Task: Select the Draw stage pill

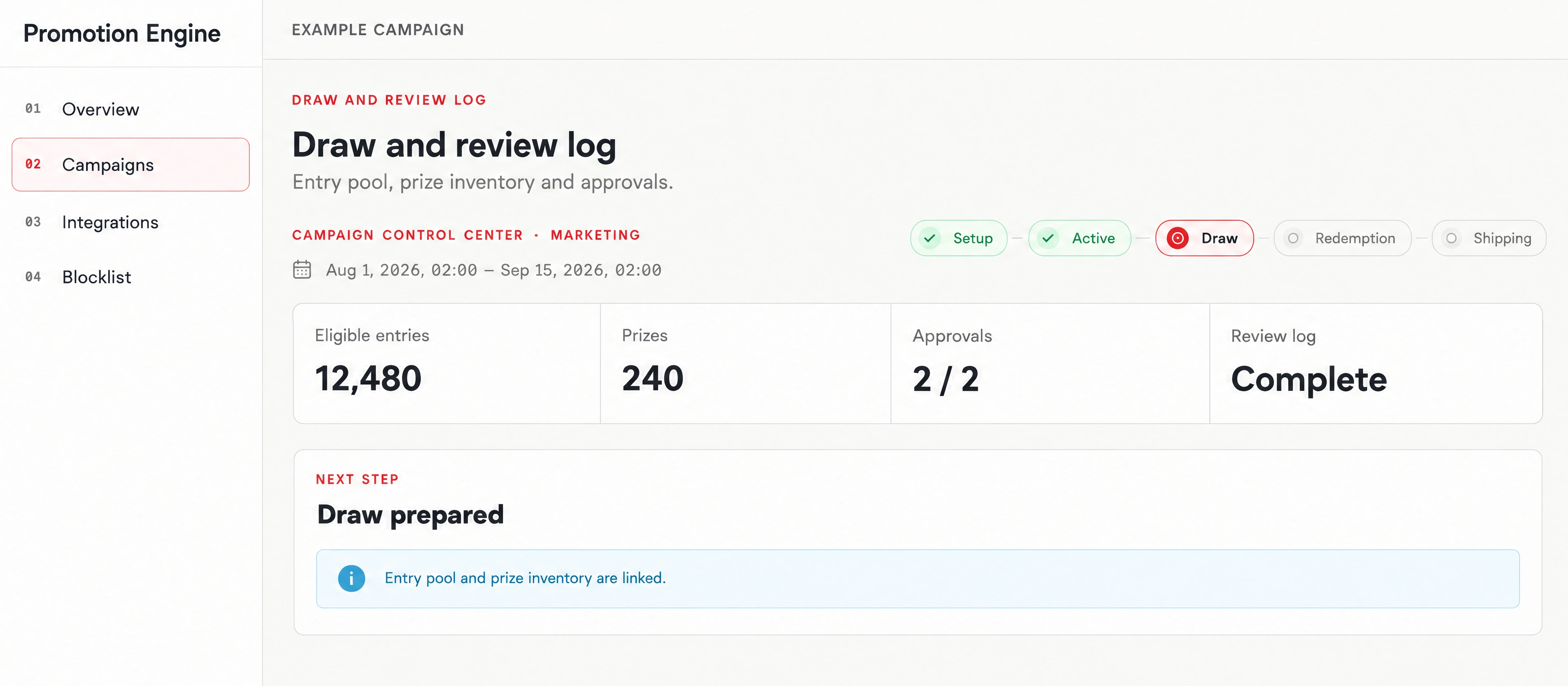Action: point(1205,238)
